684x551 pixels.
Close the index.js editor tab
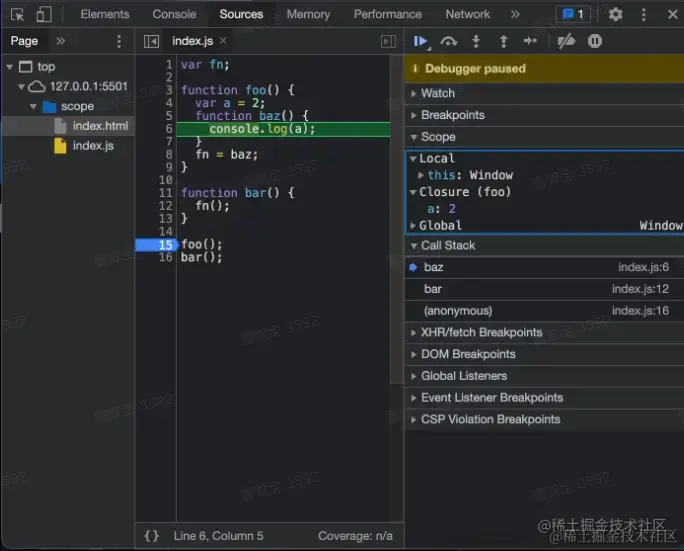[223, 41]
